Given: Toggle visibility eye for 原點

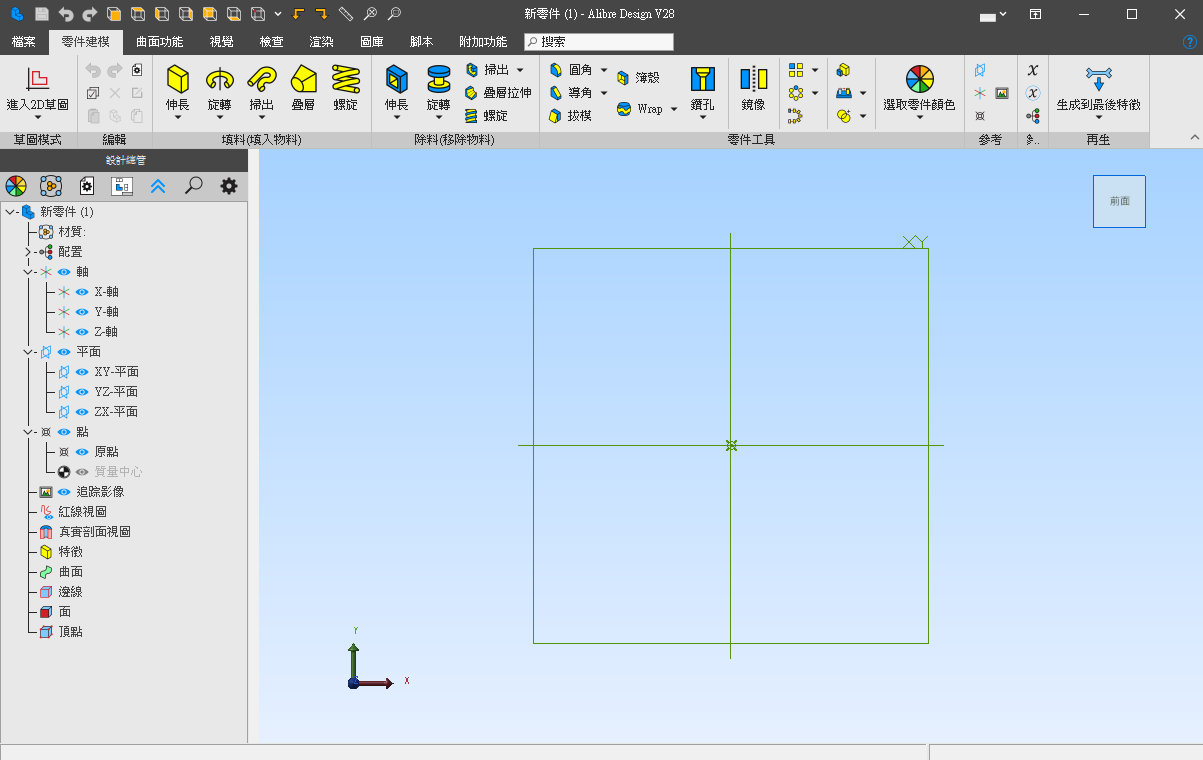Looking at the screenshot, I should 82,452.
